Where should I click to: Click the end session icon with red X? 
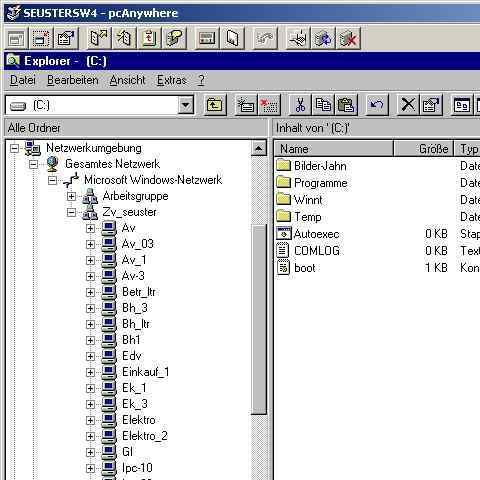tap(348, 39)
